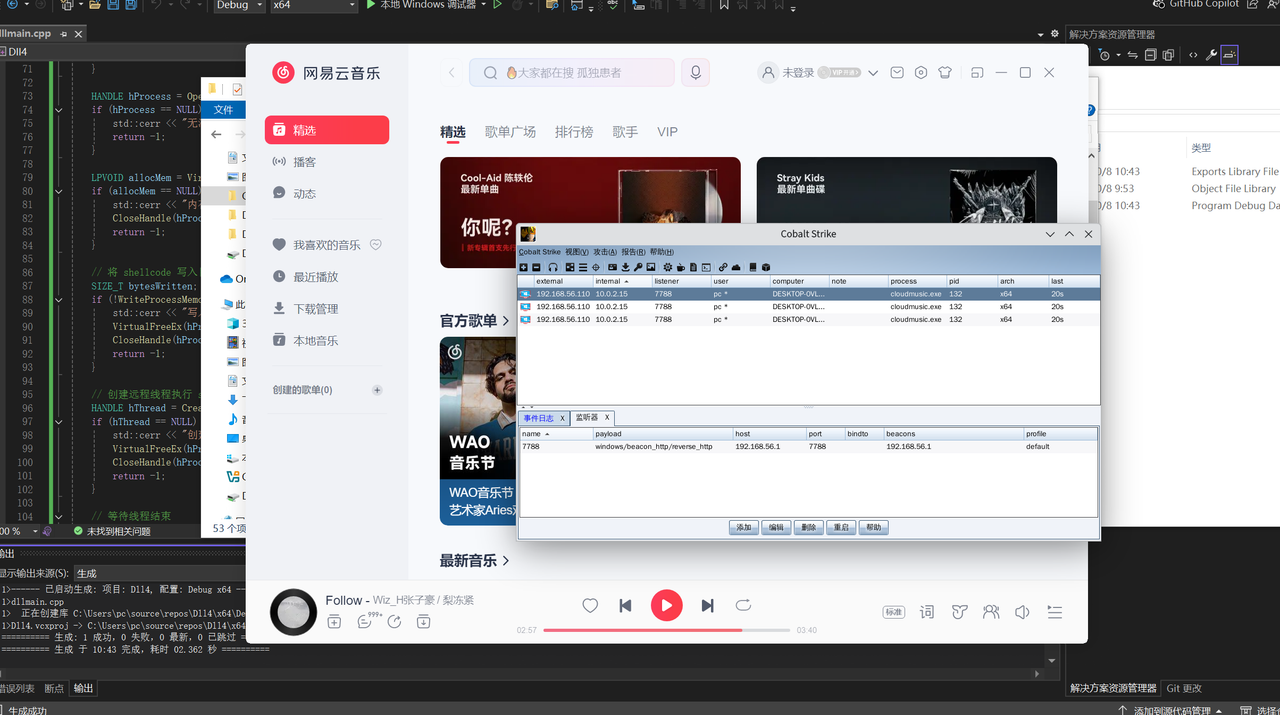This screenshot has height=715, width=1280.
Task: Select the listener row named 7788
Action: tap(808, 447)
